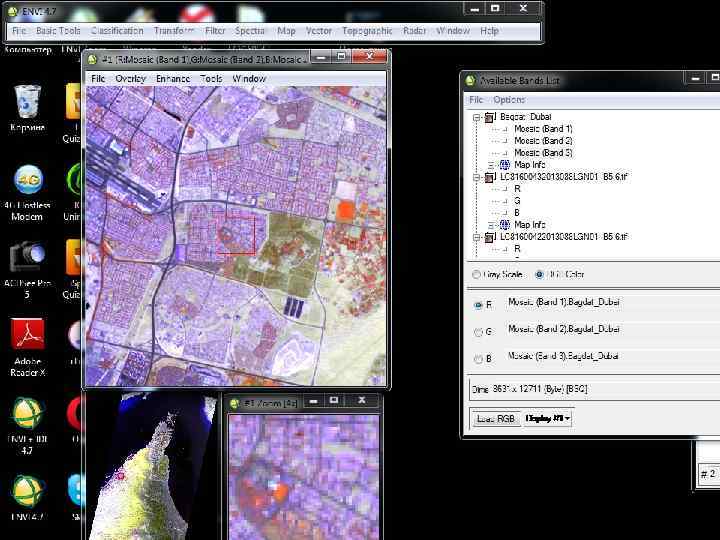Select Mosaic (Band 3) in the tree
The height and width of the screenshot is (540, 720).
543,153
